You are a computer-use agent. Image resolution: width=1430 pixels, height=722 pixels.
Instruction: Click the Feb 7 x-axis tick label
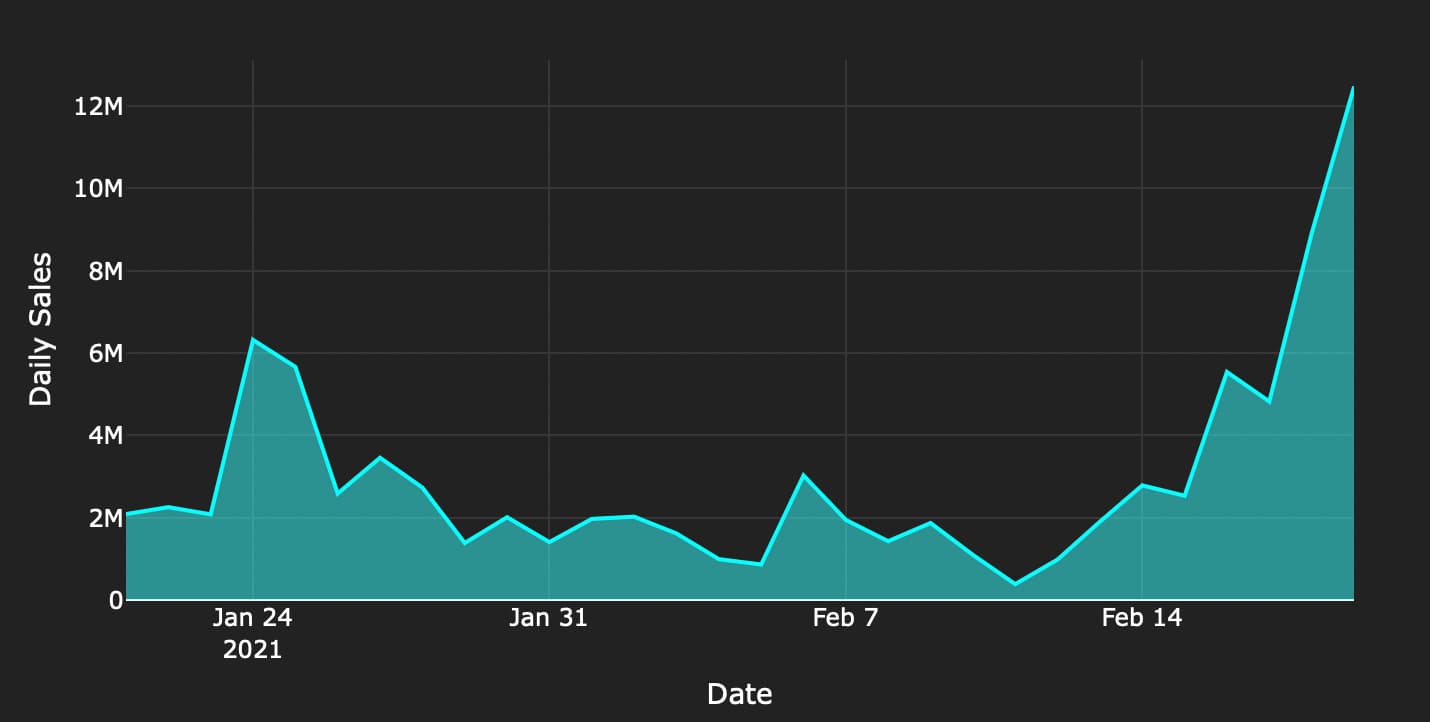tap(846, 618)
